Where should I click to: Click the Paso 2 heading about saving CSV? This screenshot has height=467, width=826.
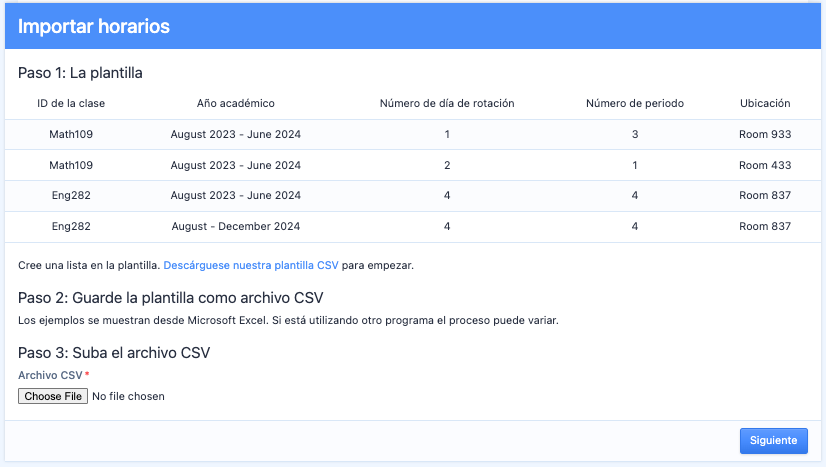[170, 298]
